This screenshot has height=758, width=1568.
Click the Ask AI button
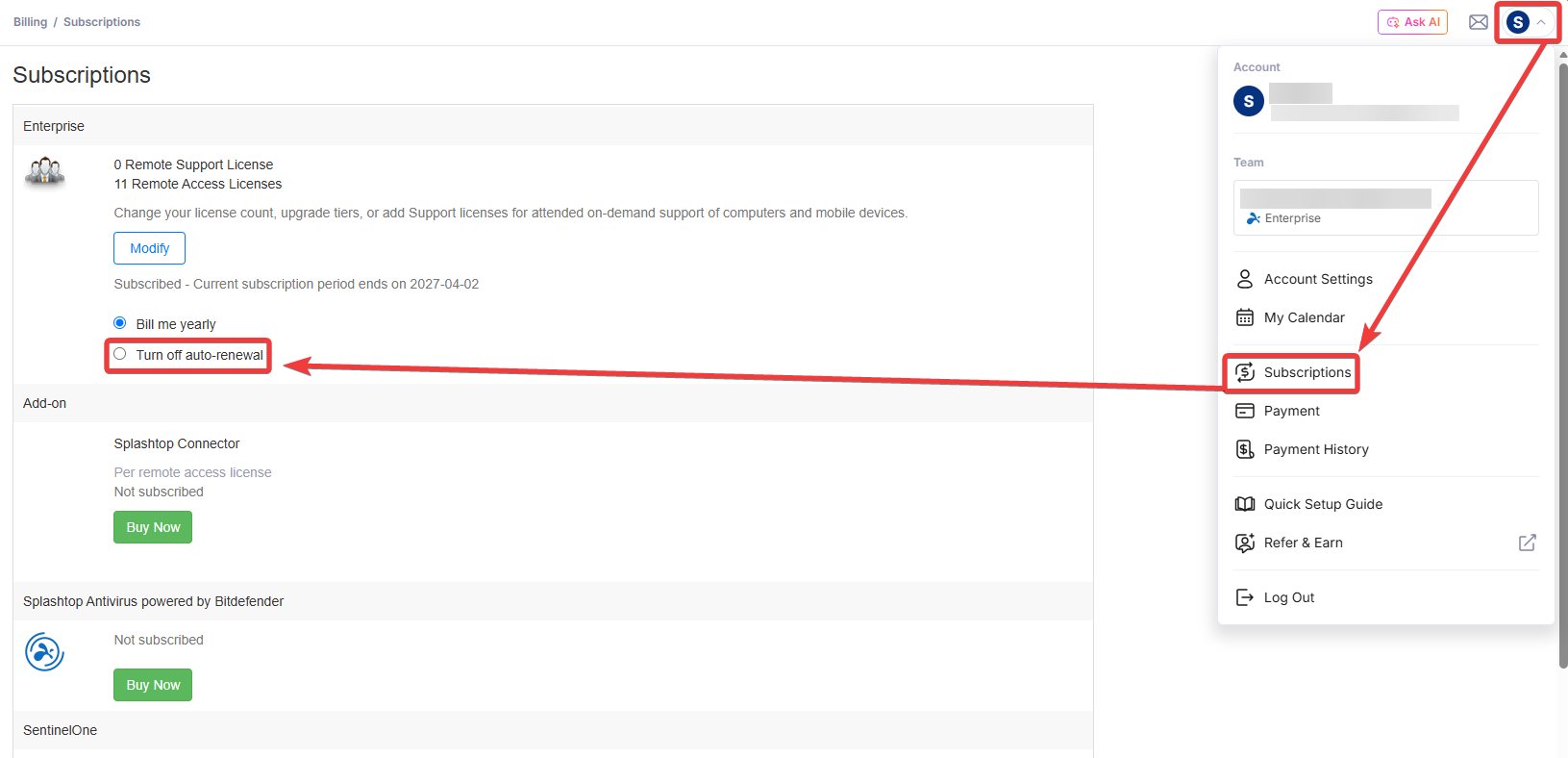pyautogui.click(x=1412, y=22)
